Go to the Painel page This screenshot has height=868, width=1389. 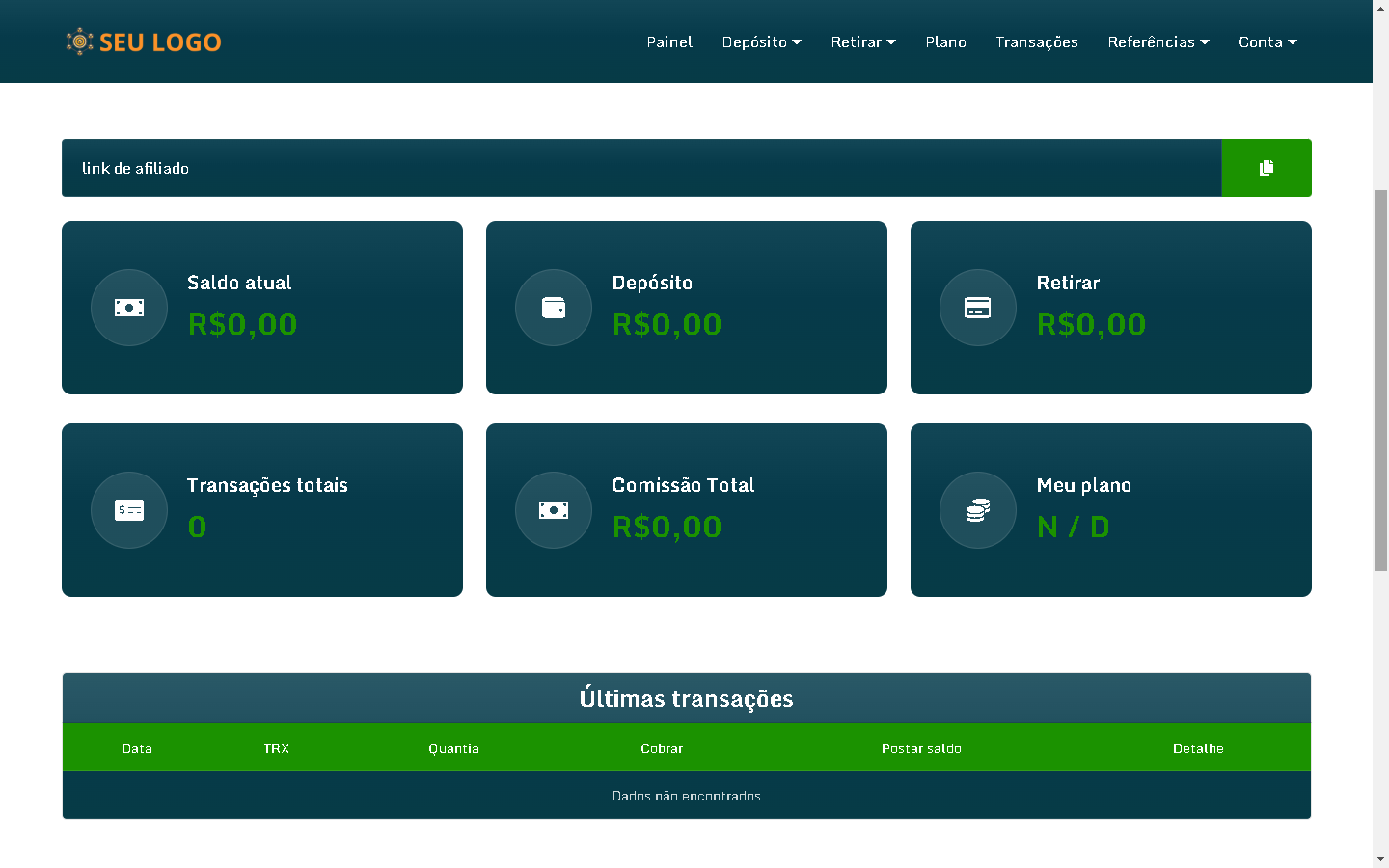click(x=669, y=42)
